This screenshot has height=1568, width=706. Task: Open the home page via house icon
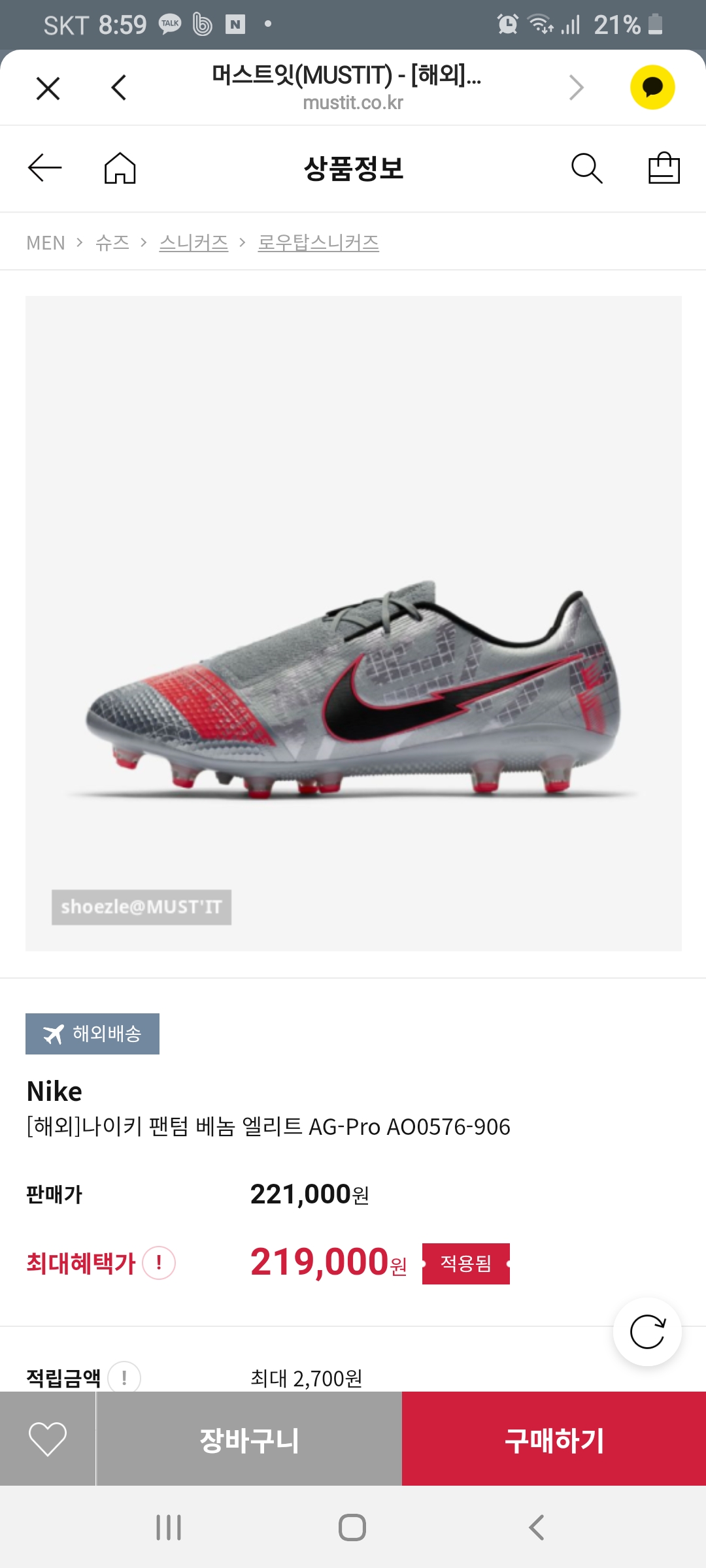(x=120, y=168)
